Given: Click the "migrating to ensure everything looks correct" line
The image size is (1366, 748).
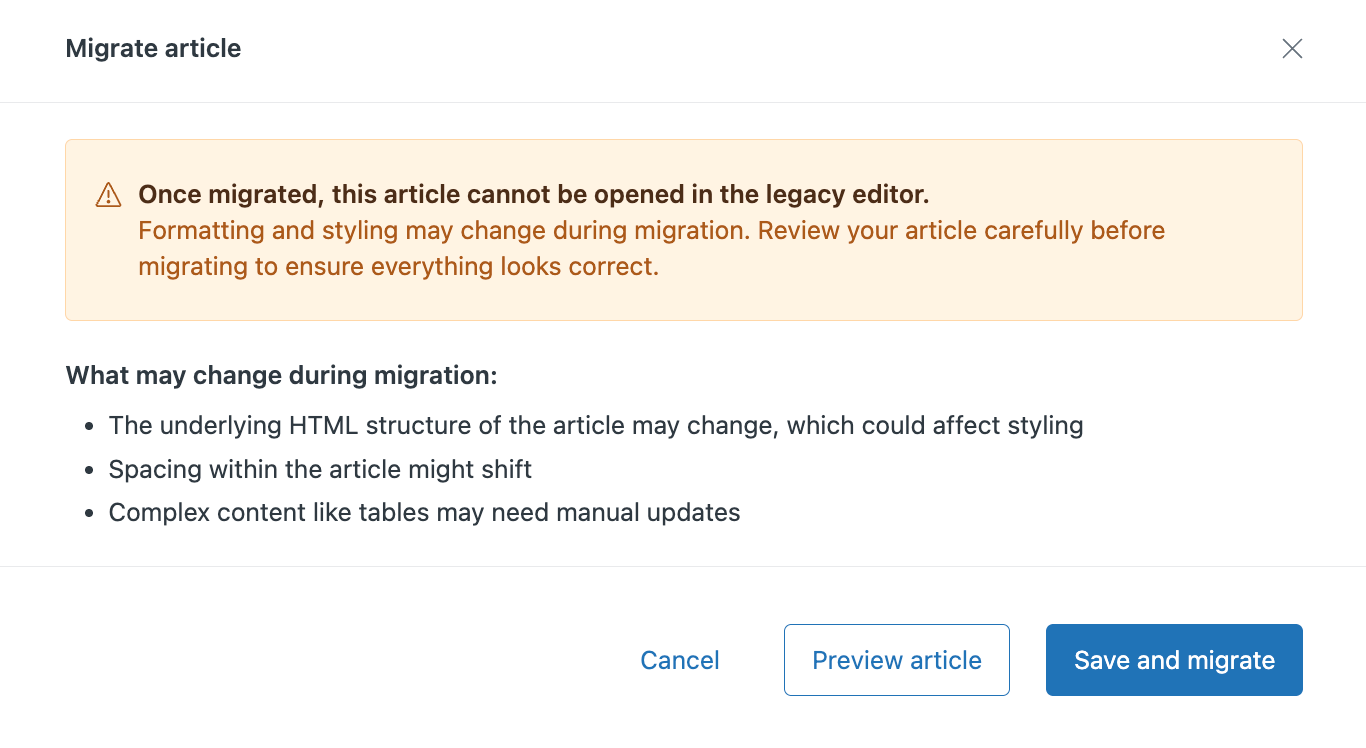Looking at the screenshot, I should point(398,266).
